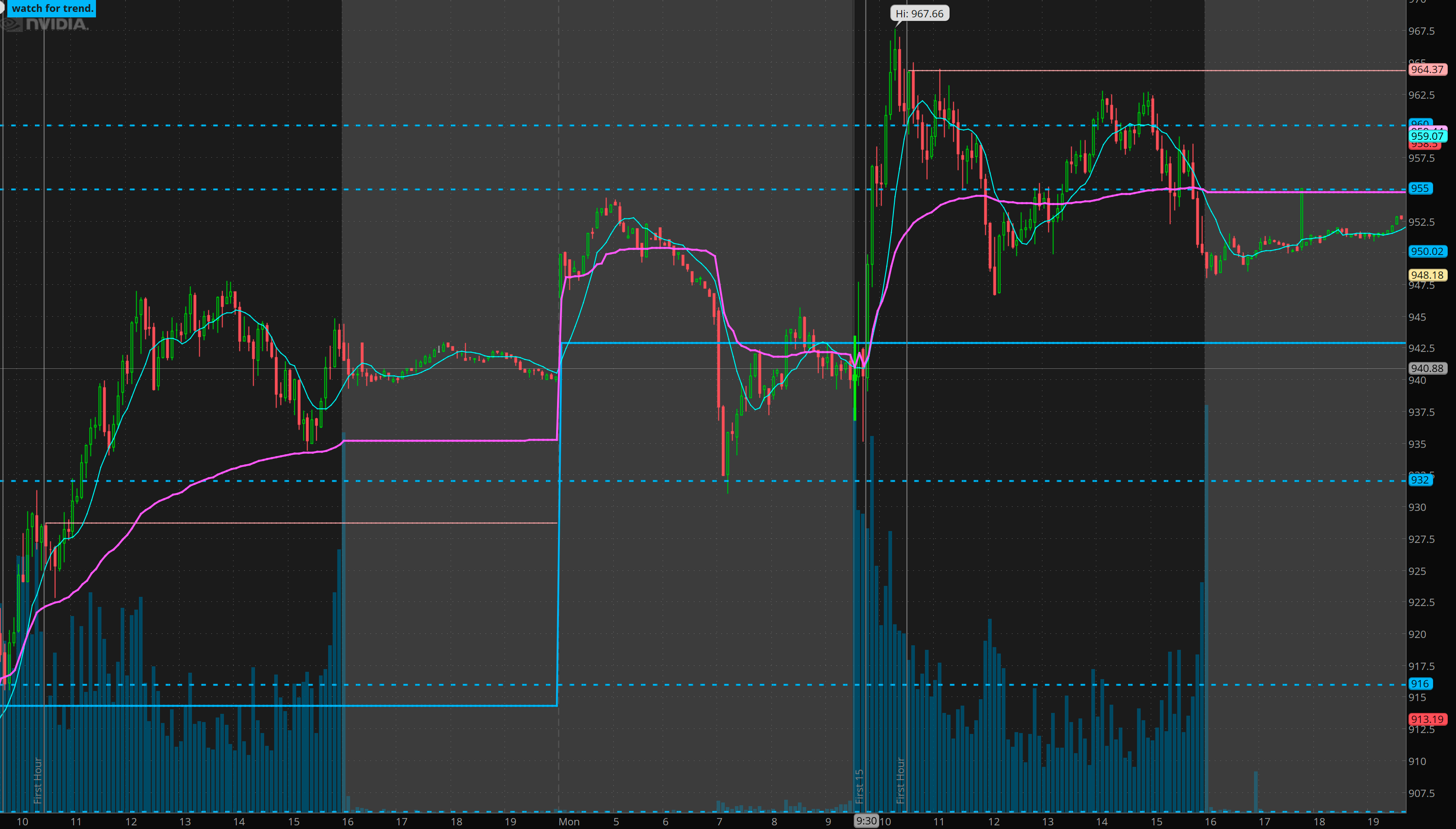
Task: Click the white note marker beside 'watch for trend.'
Action: (x=2, y=7)
